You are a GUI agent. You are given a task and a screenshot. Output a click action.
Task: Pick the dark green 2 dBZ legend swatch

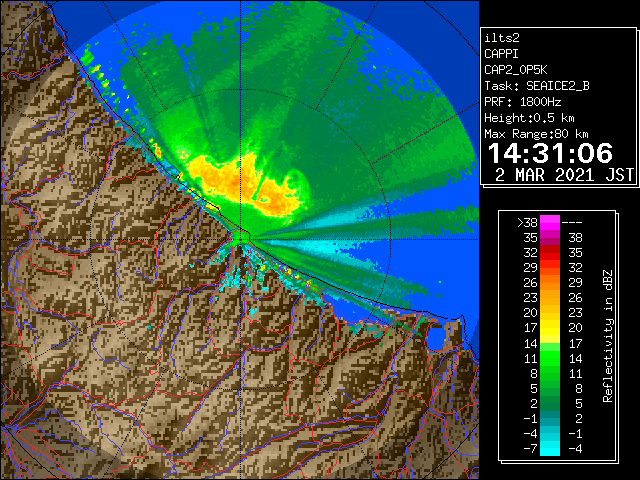point(550,403)
